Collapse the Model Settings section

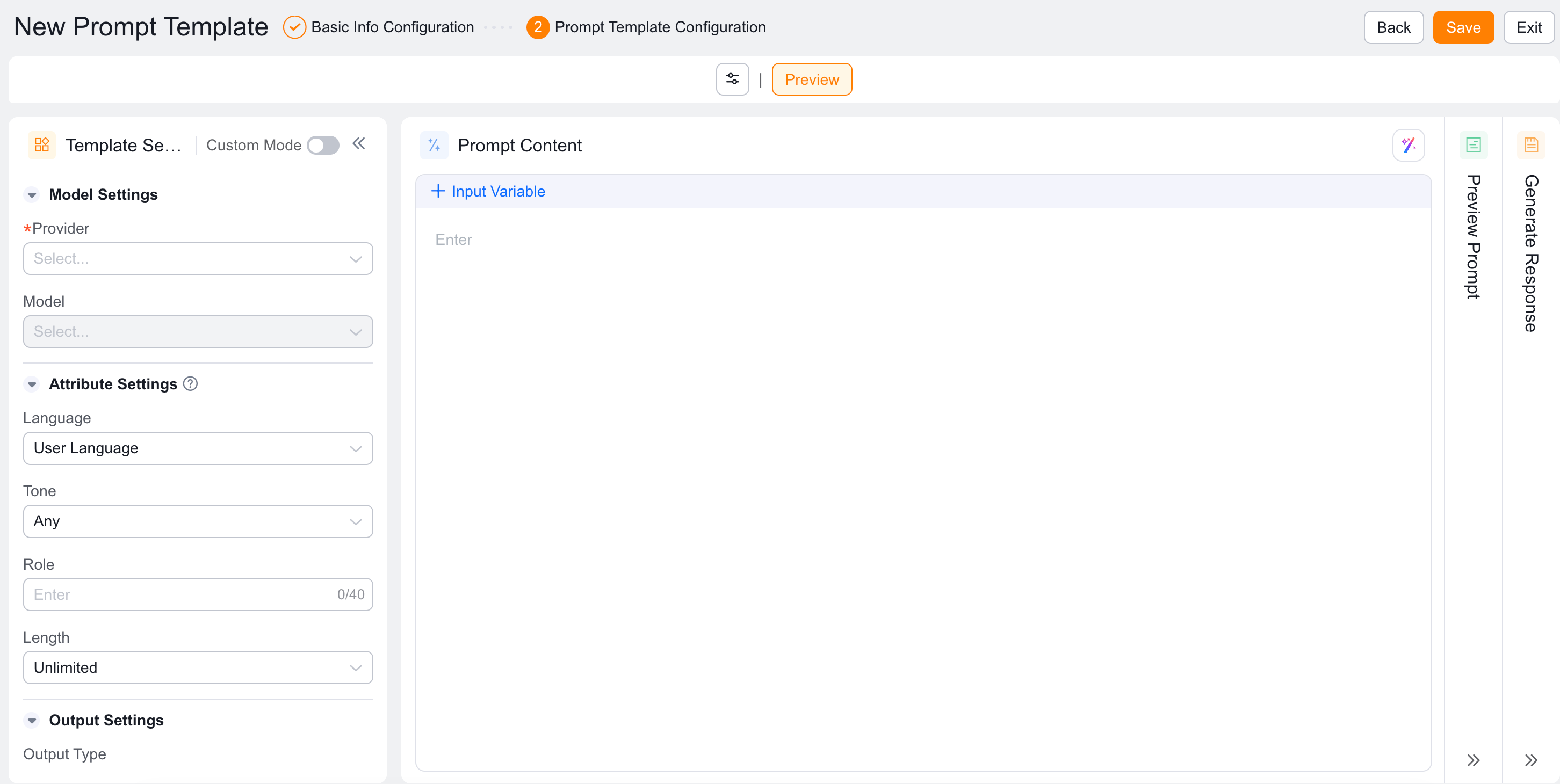32,195
